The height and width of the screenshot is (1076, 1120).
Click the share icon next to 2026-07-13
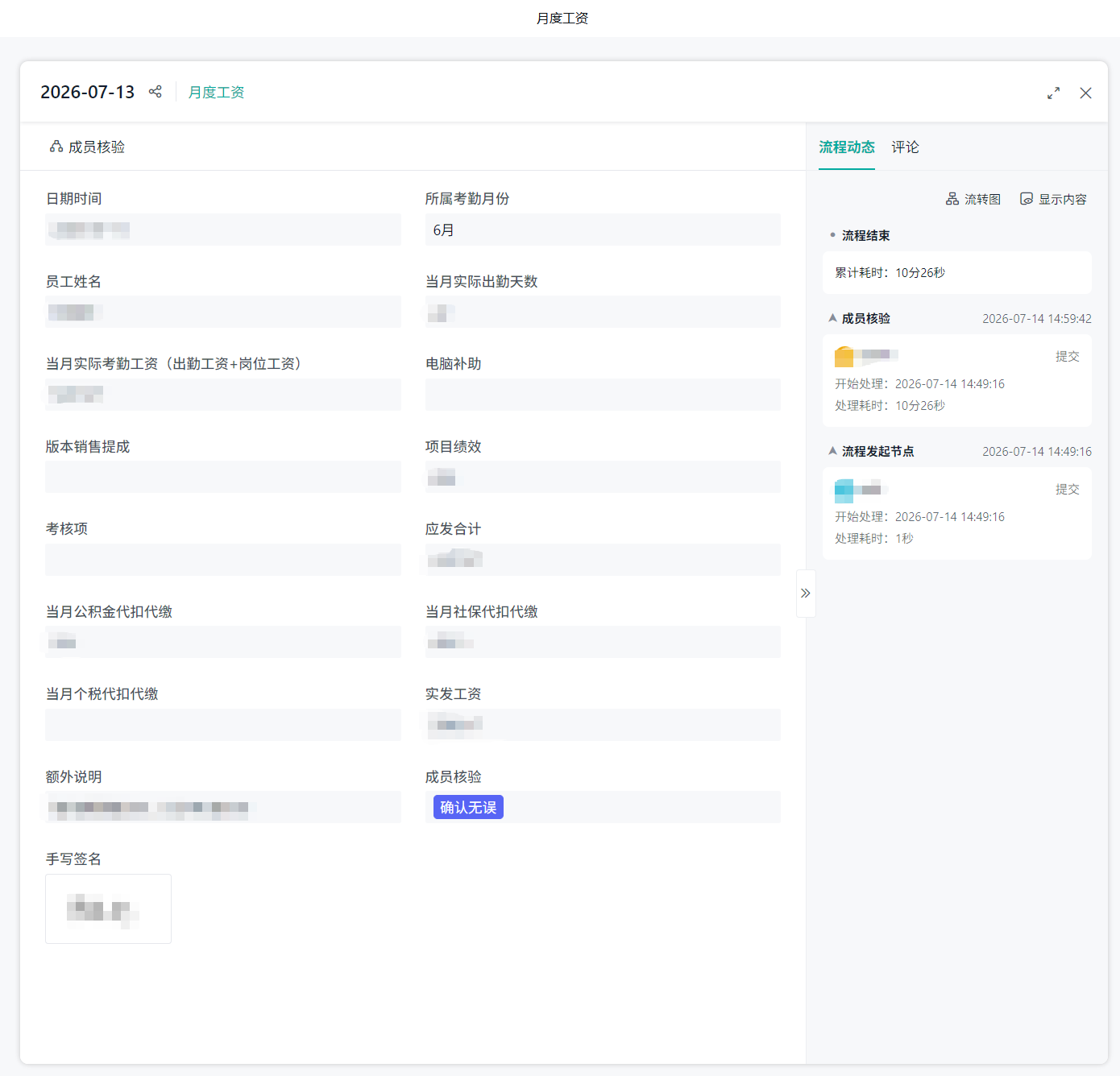click(156, 92)
